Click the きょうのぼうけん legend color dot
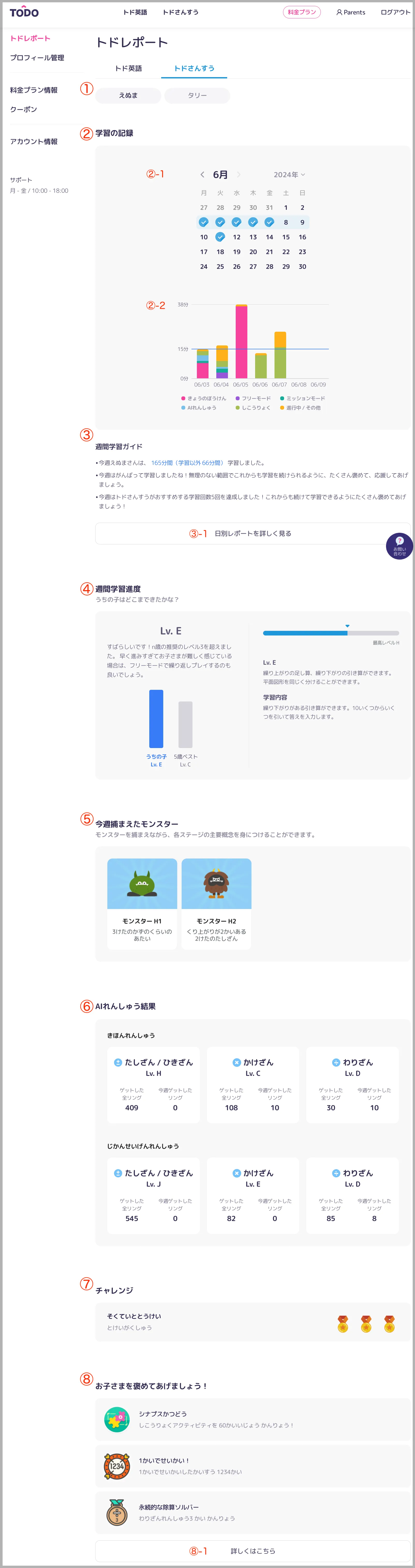Viewport: 415px width, 1568px height. [183, 398]
